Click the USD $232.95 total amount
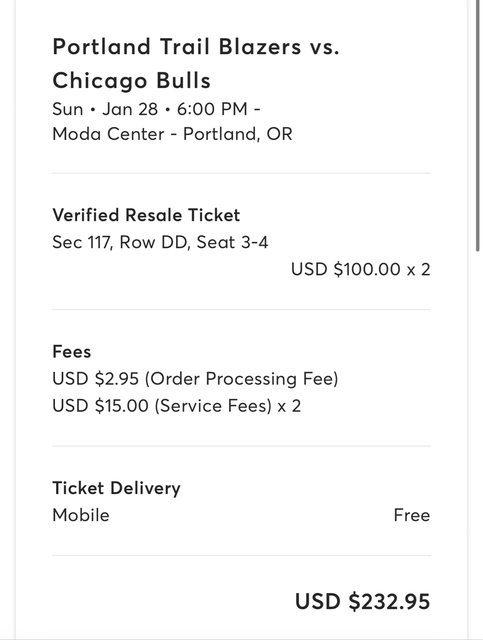The width and height of the screenshot is (483, 640). pyautogui.click(x=363, y=602)
